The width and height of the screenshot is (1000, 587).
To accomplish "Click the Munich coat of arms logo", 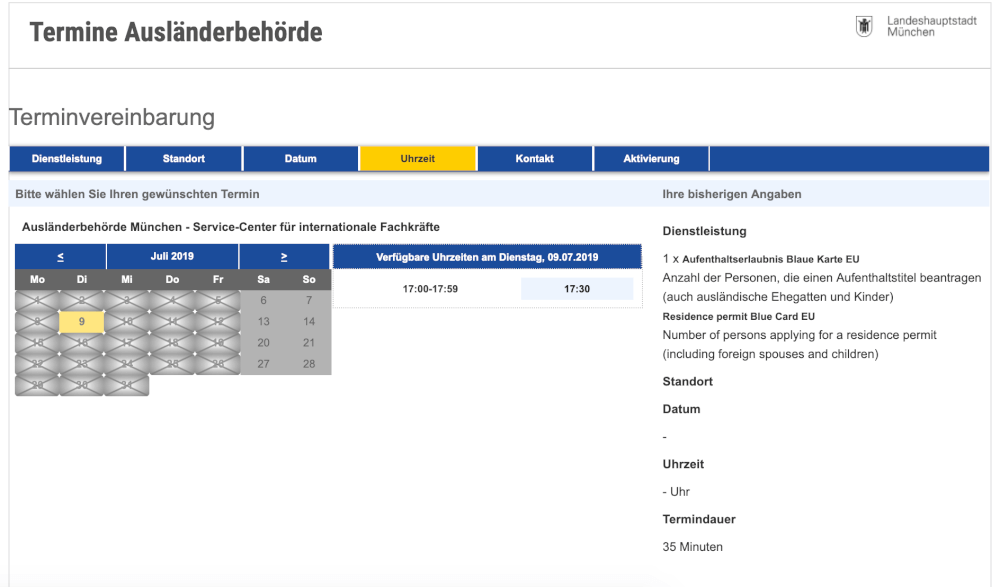I will (x=864, y=27).
